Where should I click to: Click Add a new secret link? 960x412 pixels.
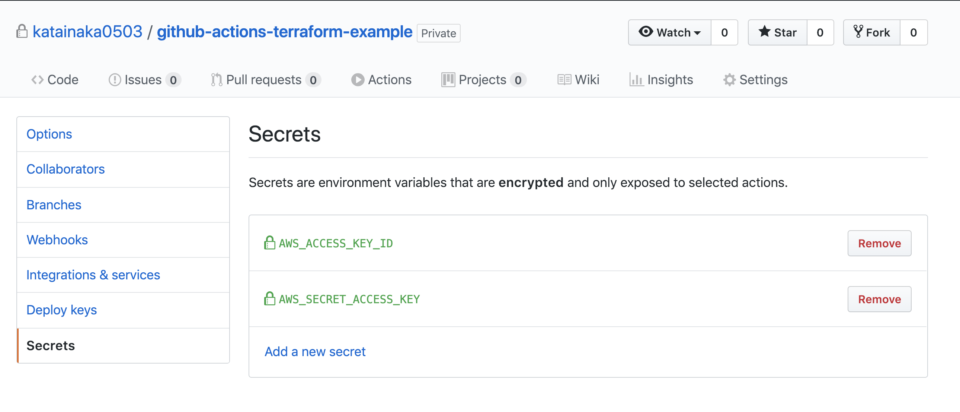pyautogui.click(x=315, y=352)
